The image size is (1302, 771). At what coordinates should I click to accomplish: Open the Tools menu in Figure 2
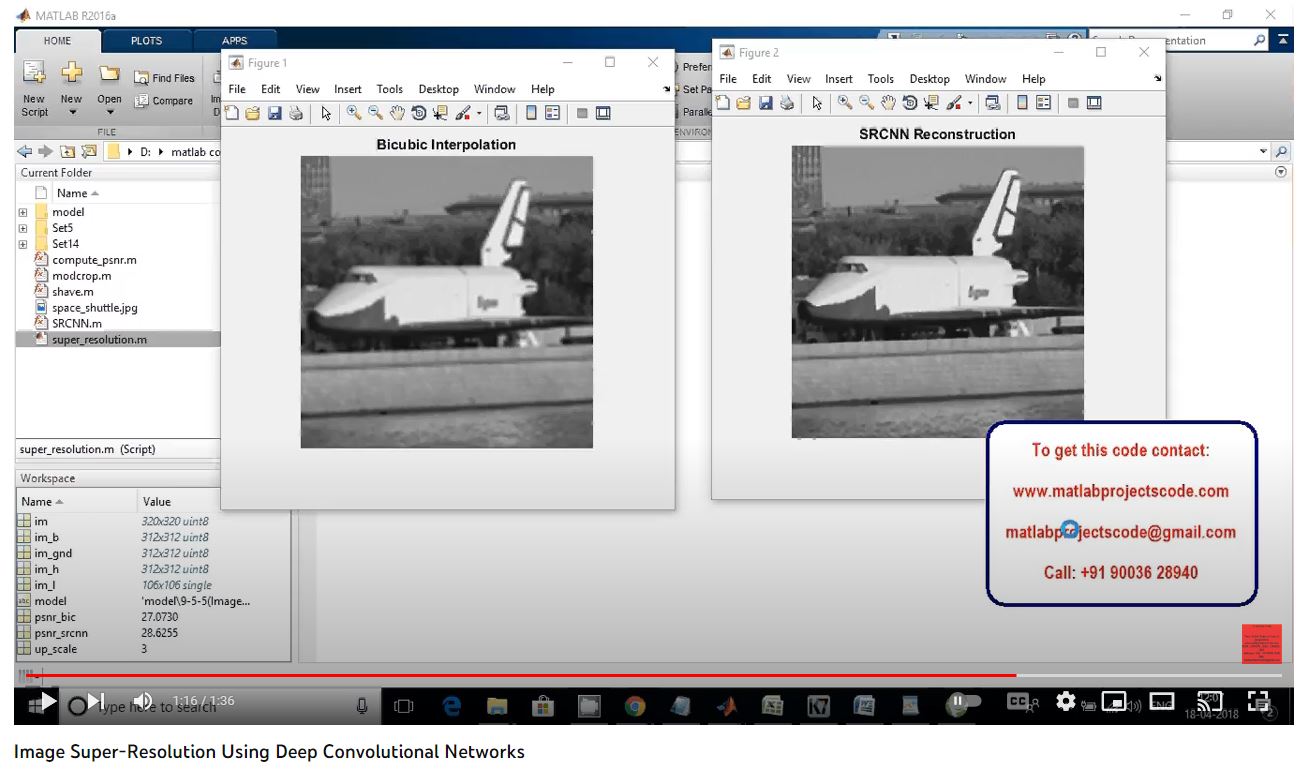(x=880, y=79)
